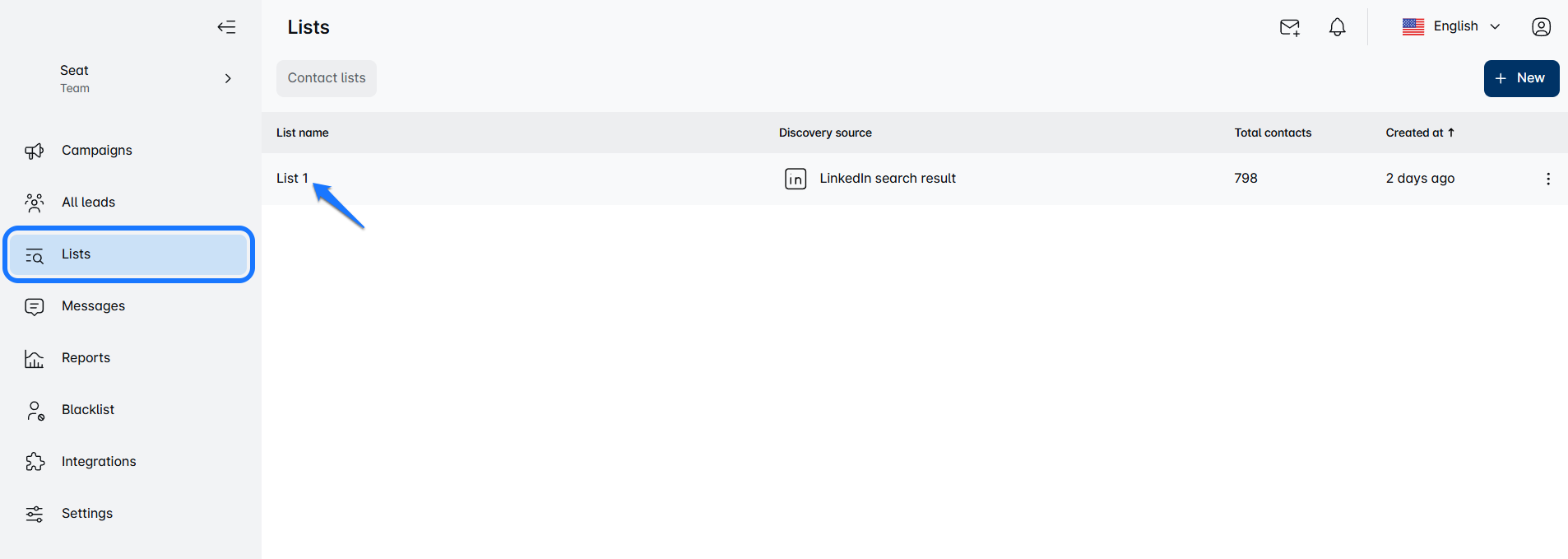Click the New button

1520,78
